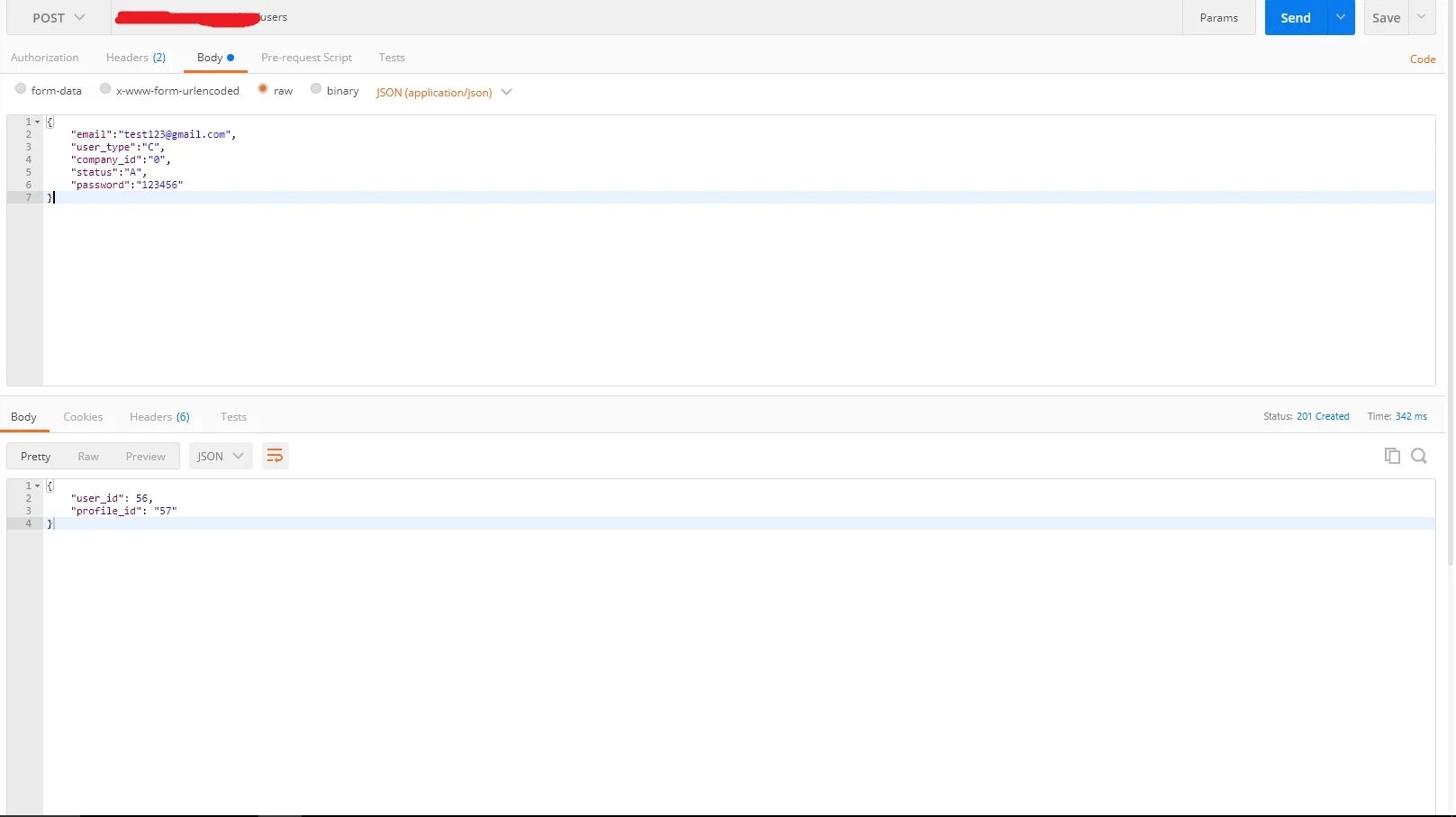Click the "user_type":"C" line
Screen dimensions: 1456x817
pos(118,147)
